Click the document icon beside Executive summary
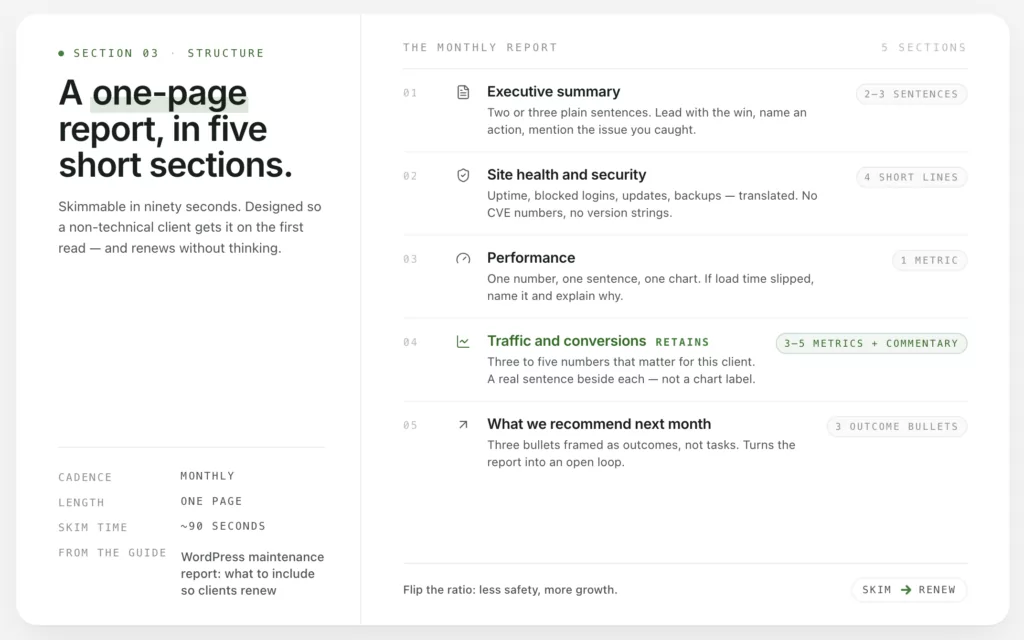Image resolution: width=1024 pixels, height=640 pixels. tap(463, 92)
